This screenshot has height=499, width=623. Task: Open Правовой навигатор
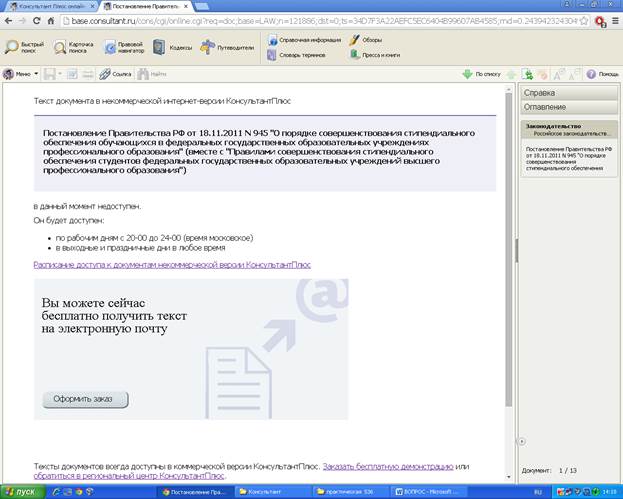coord(124,47)
